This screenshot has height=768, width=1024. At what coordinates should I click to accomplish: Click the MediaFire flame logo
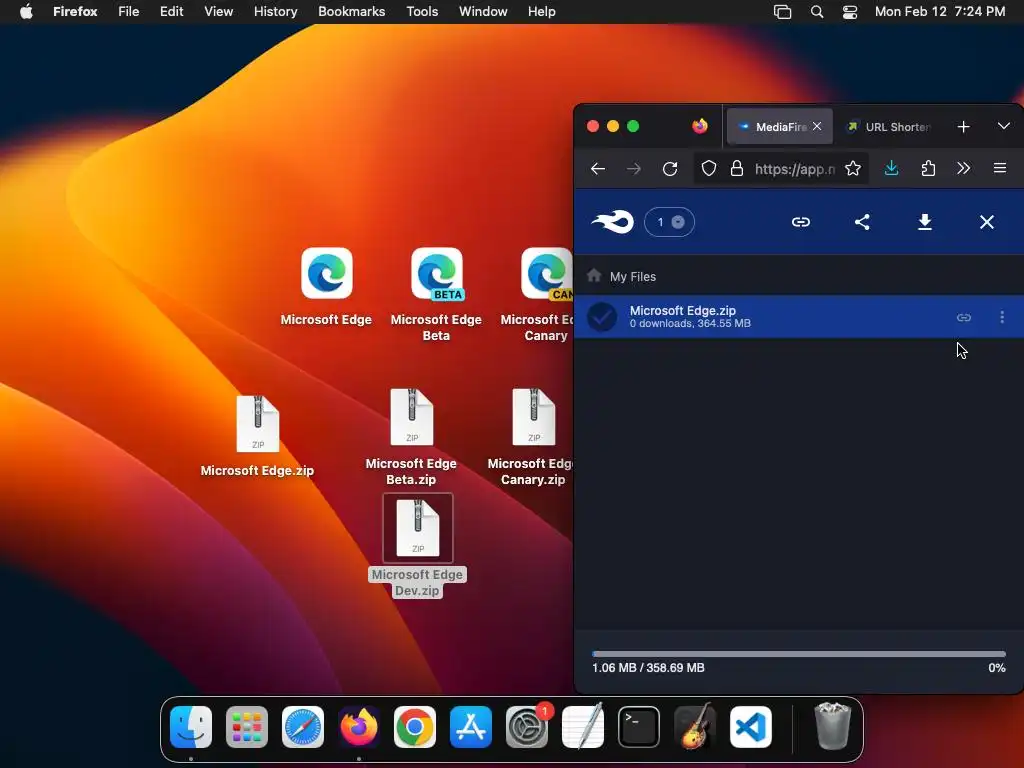point(613,222)
